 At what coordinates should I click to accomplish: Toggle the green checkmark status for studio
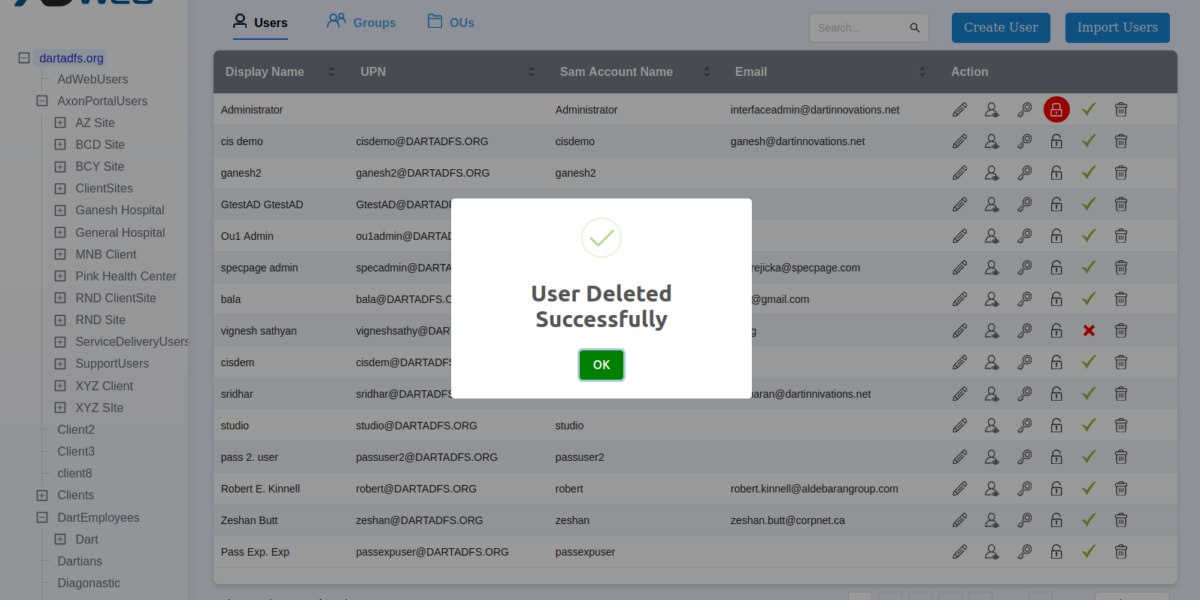pos(1089,425)
